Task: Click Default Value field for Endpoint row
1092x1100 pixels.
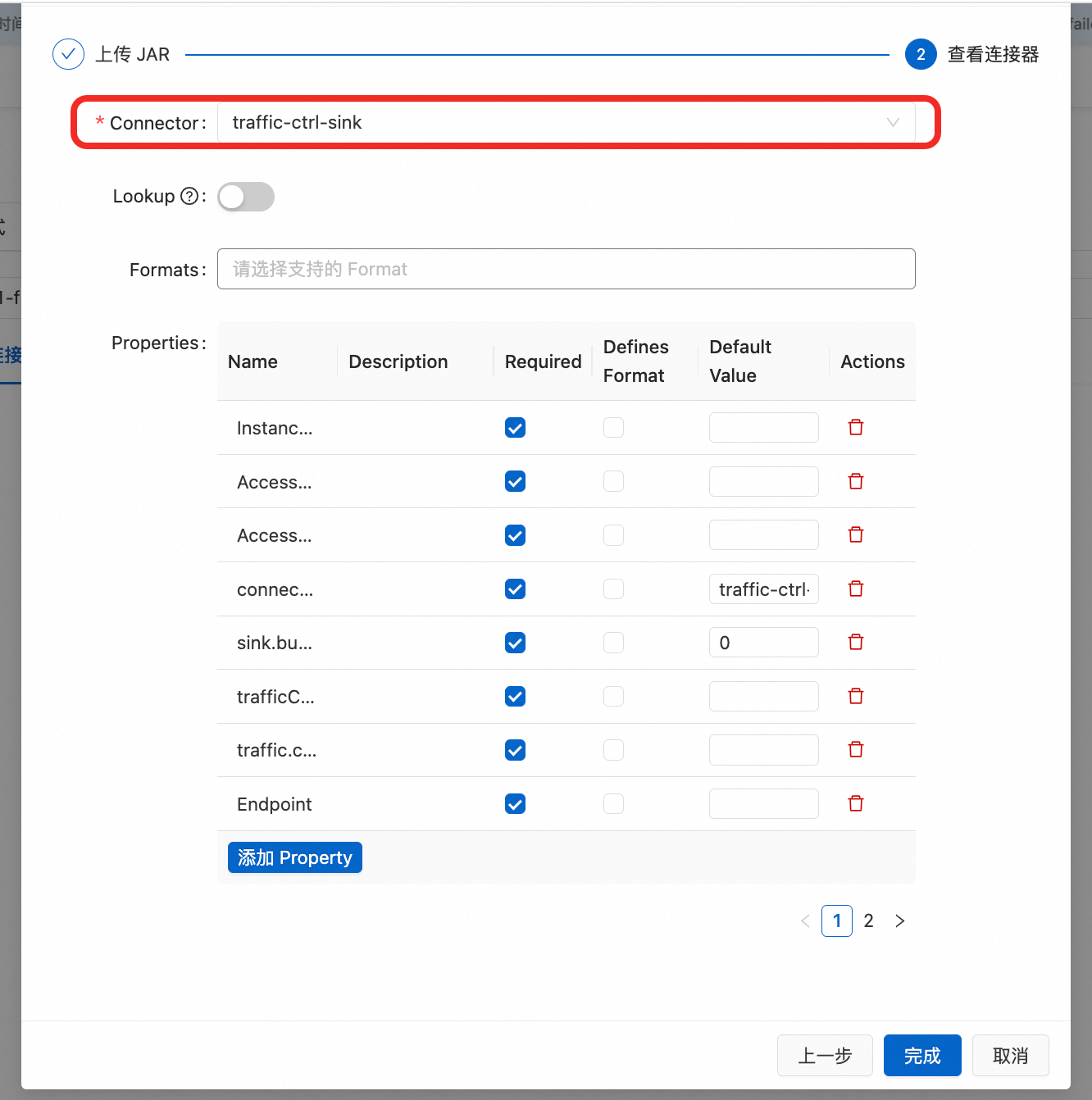Action: pos(764,804)
